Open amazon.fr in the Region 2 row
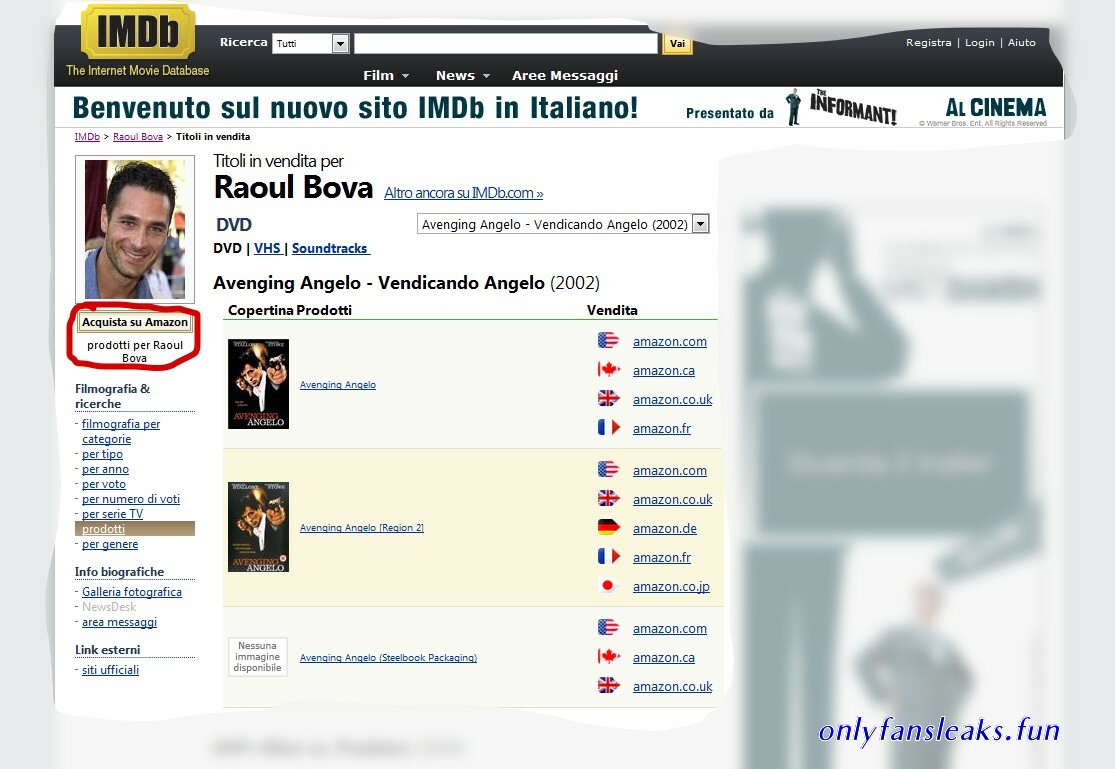 [x=661, y=558]
